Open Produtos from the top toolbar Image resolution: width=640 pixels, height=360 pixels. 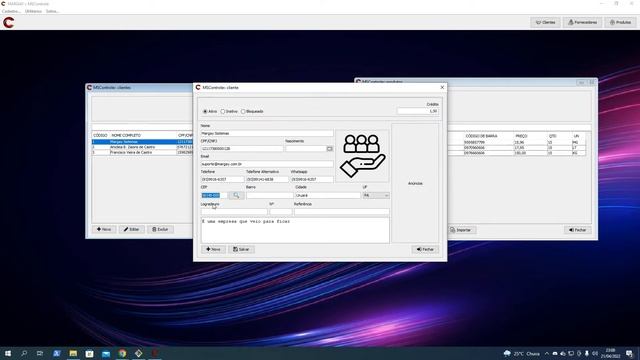pyautogui.click(x=620, y=22)
